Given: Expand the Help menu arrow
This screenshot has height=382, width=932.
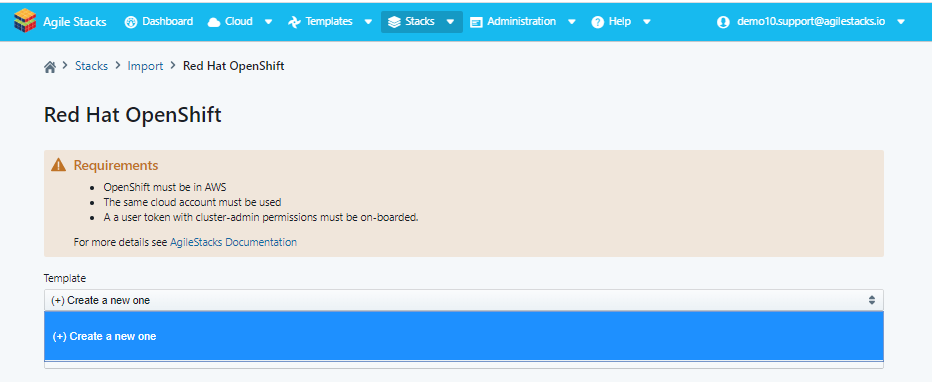Looking at the screenshot, I should tap(647, 22).
